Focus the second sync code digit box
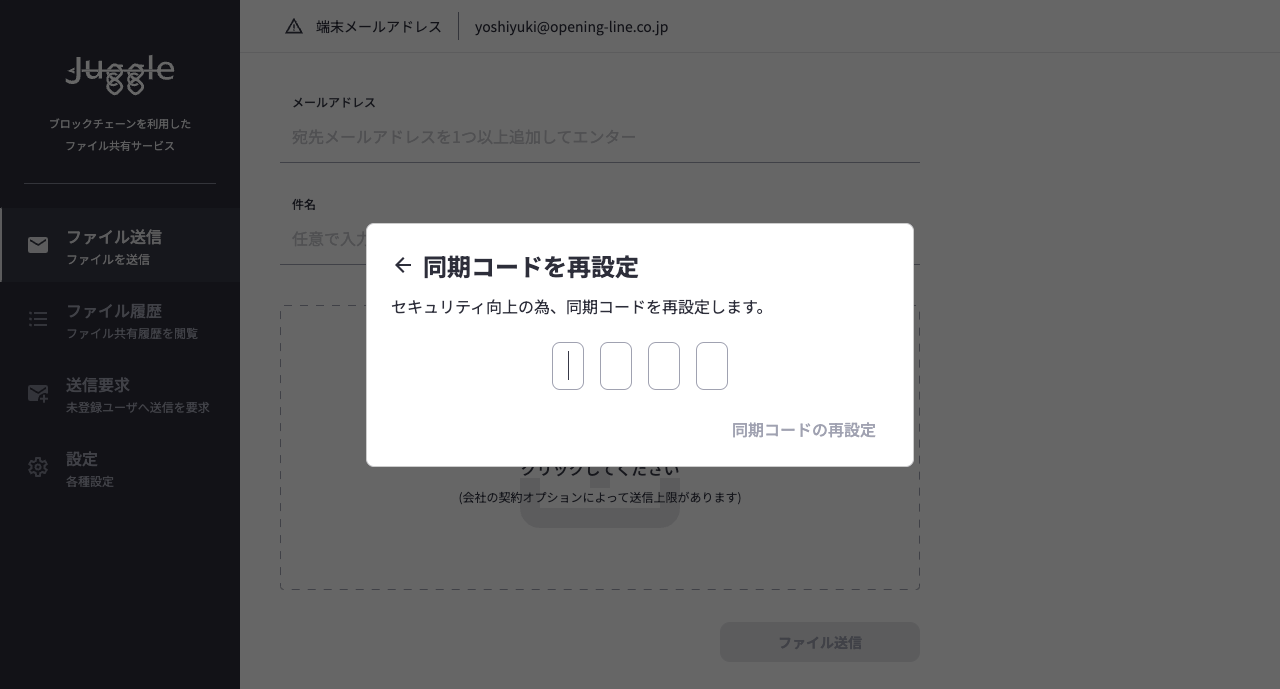1280x689 pixels. click(616, 366)
